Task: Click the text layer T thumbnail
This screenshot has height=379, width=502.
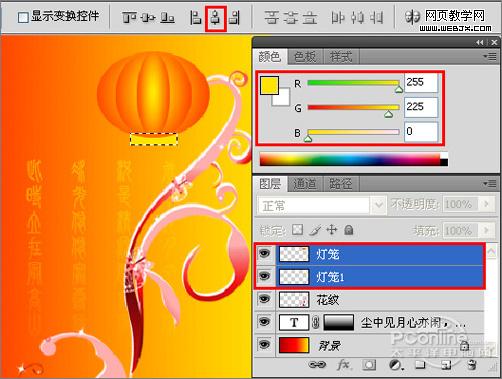Action: tap(294, 323)
